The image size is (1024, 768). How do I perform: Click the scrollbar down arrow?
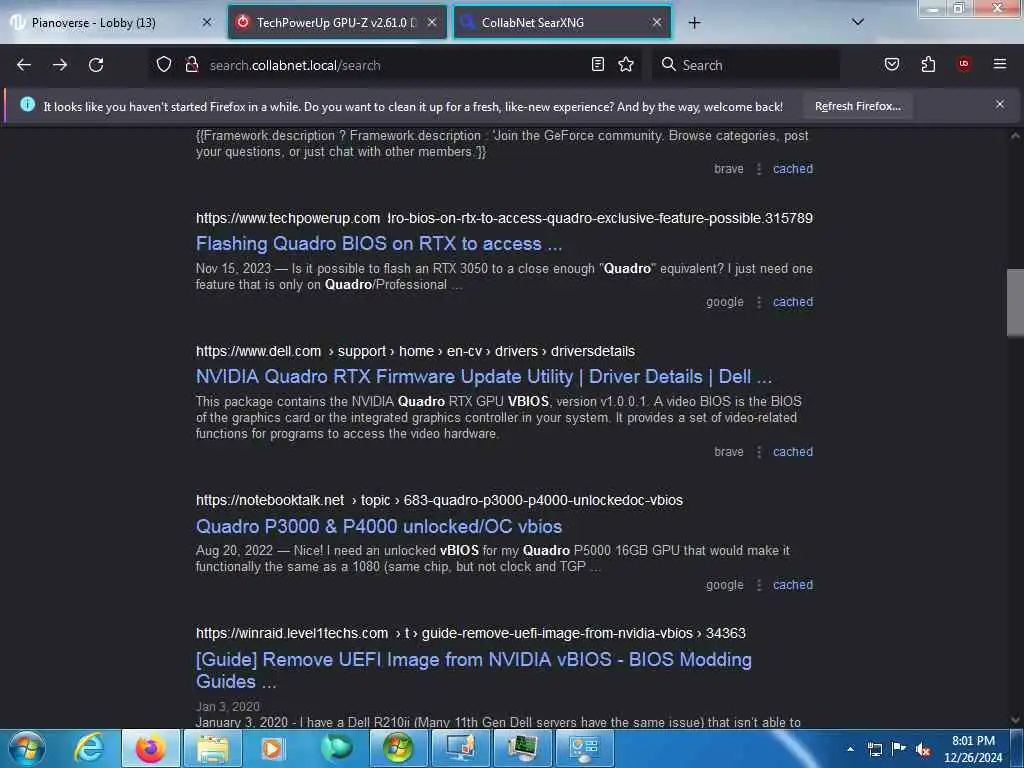(1015, 720)
